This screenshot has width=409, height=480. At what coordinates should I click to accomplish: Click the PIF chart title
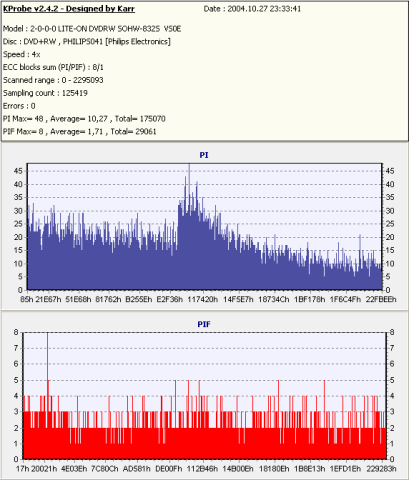204,324
